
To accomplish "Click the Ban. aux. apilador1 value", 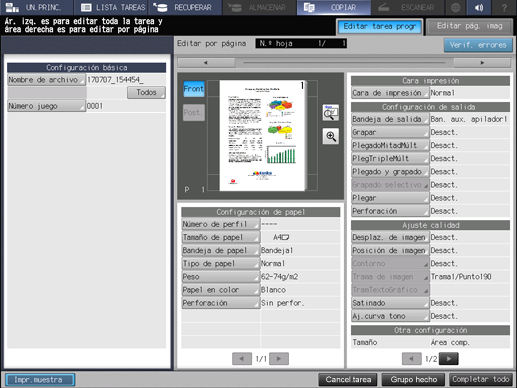I will [469, 119].
